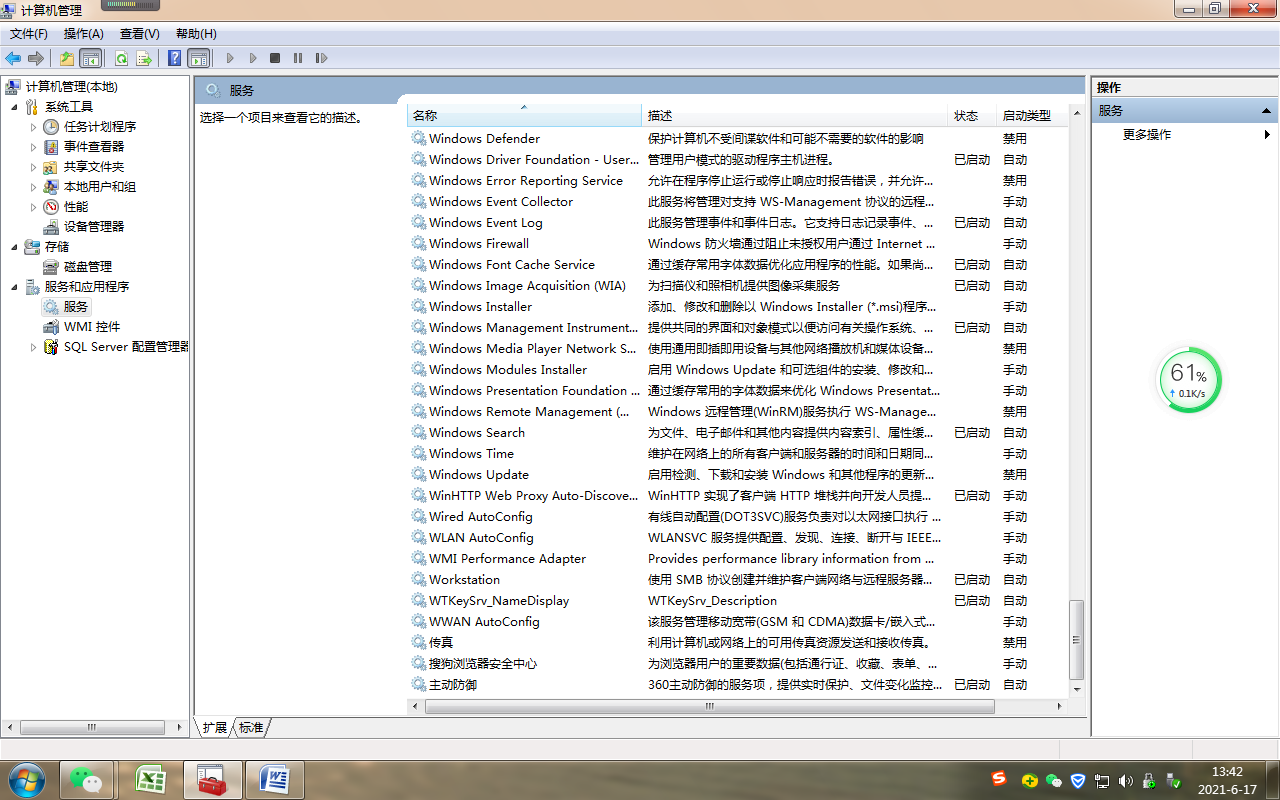Click the grey Forward arrow in toolbar
1280x800 pixels.
tap(36, 58)
